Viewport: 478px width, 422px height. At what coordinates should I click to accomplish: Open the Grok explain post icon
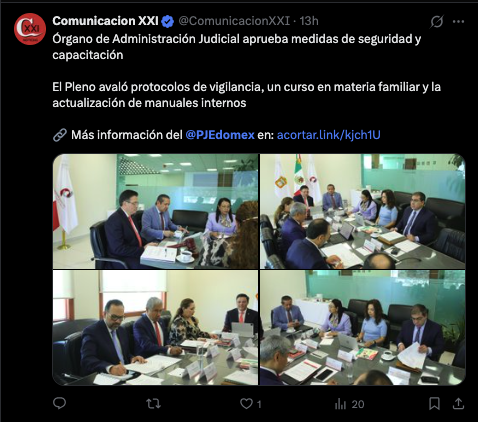(x=436, y=22)
